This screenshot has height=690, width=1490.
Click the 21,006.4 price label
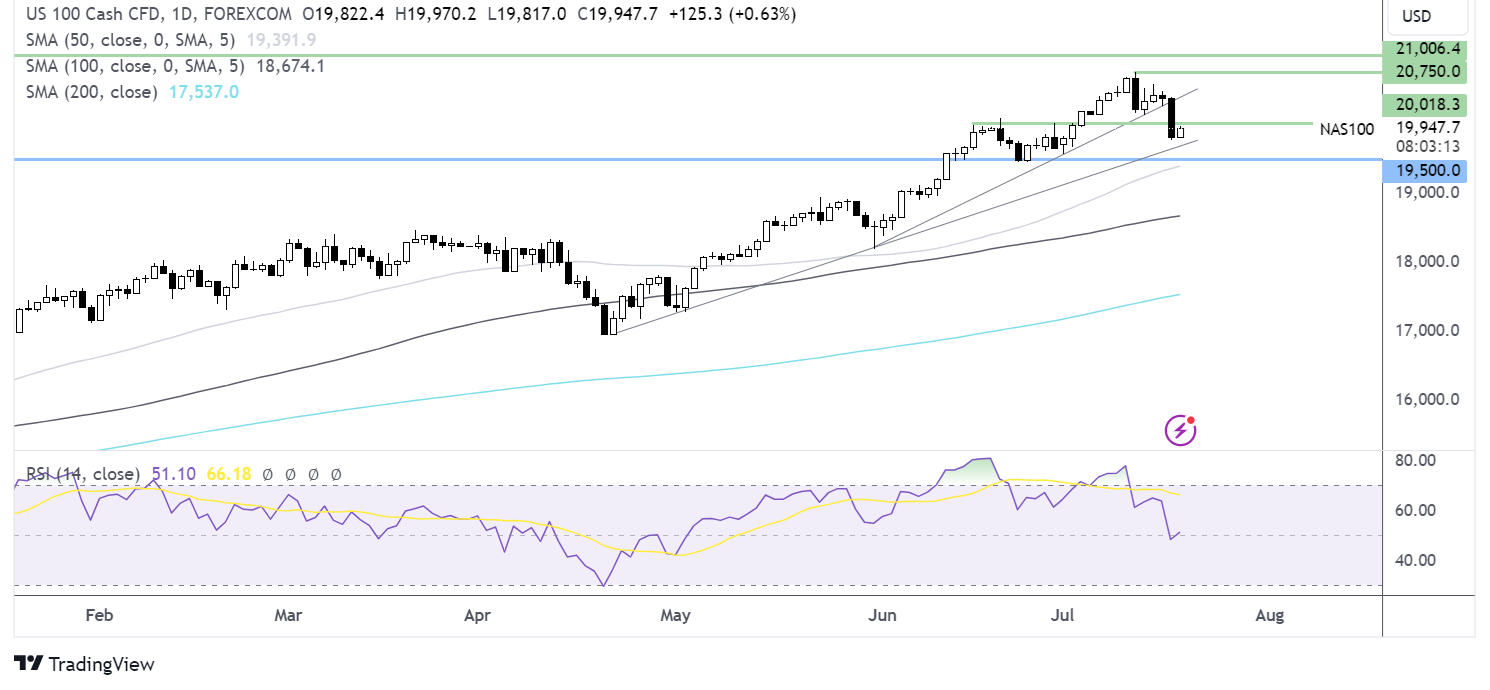click(x=1425, y=49)
